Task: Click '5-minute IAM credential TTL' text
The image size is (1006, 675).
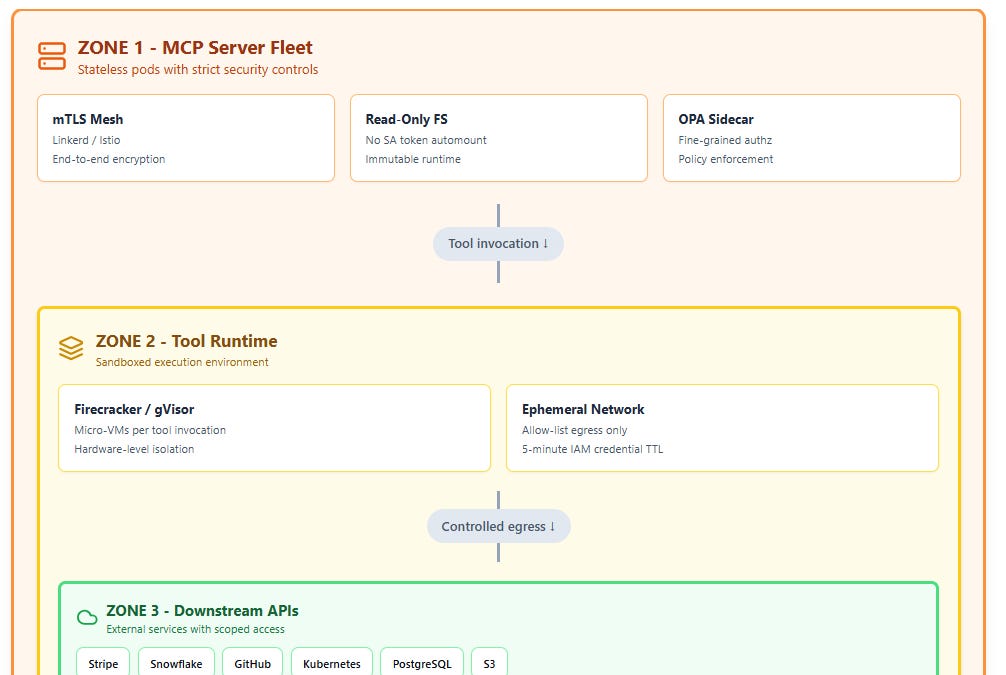Action: [x=592, y=449]
